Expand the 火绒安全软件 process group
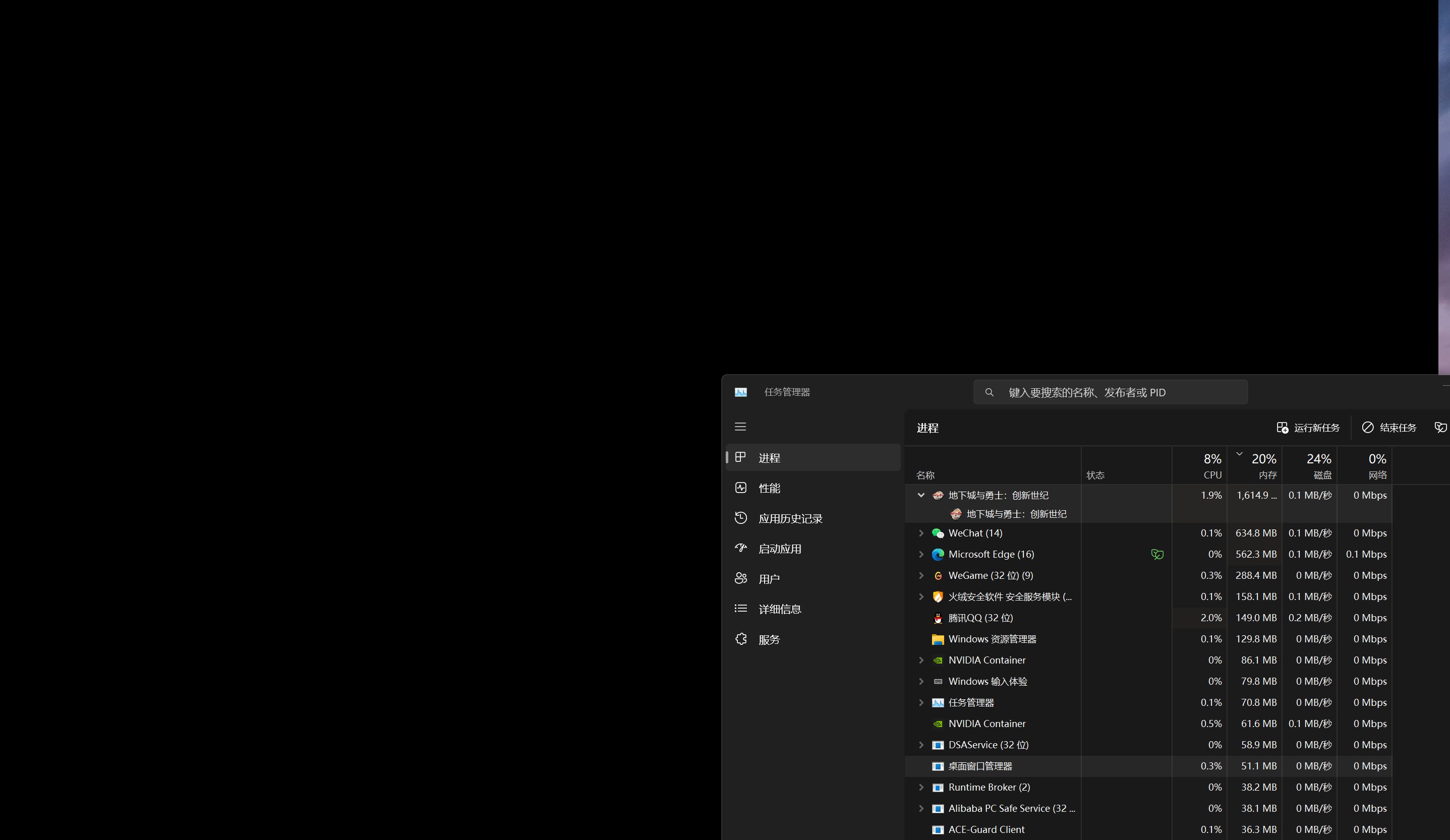 point(920,596)
